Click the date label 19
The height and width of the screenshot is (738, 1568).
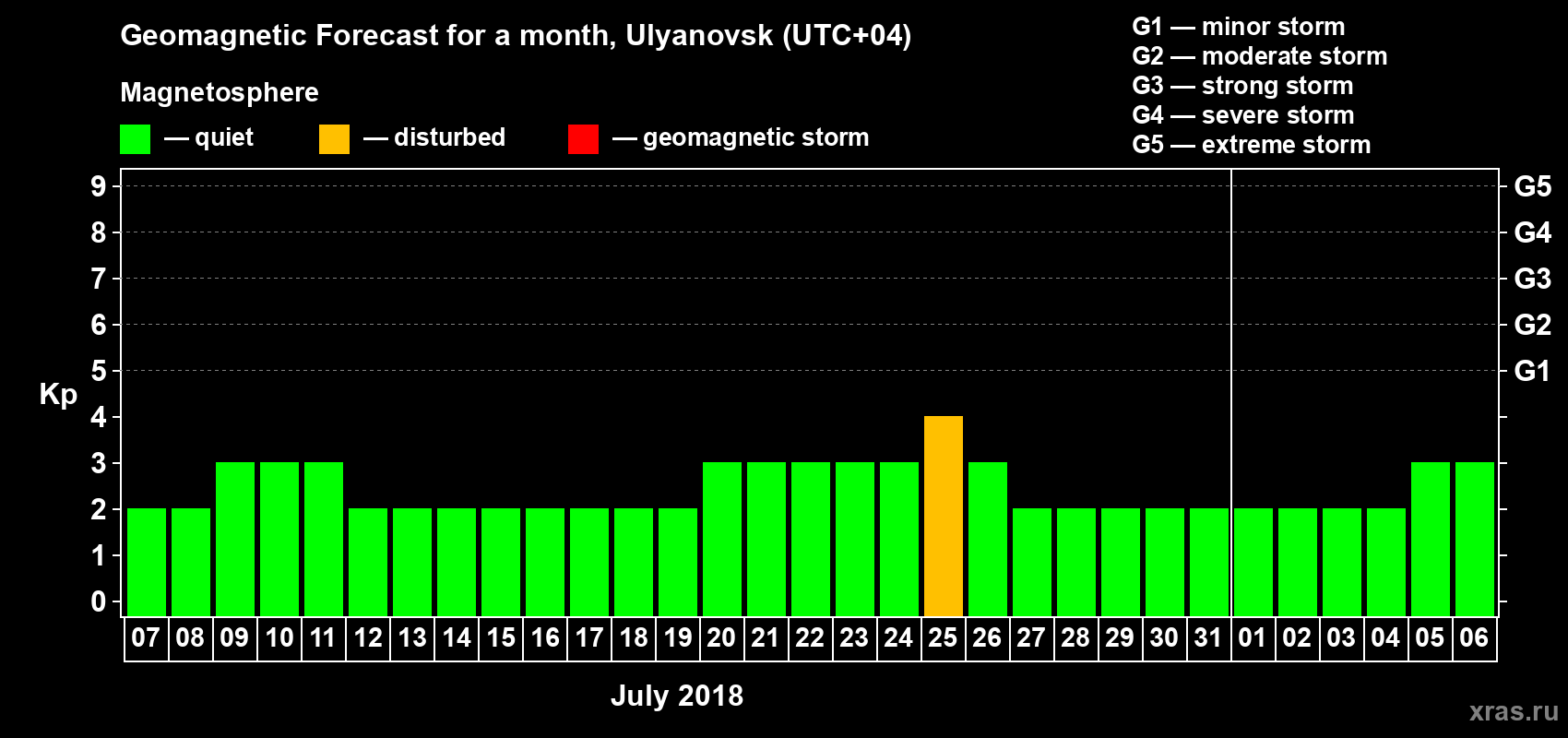[677, 637]
